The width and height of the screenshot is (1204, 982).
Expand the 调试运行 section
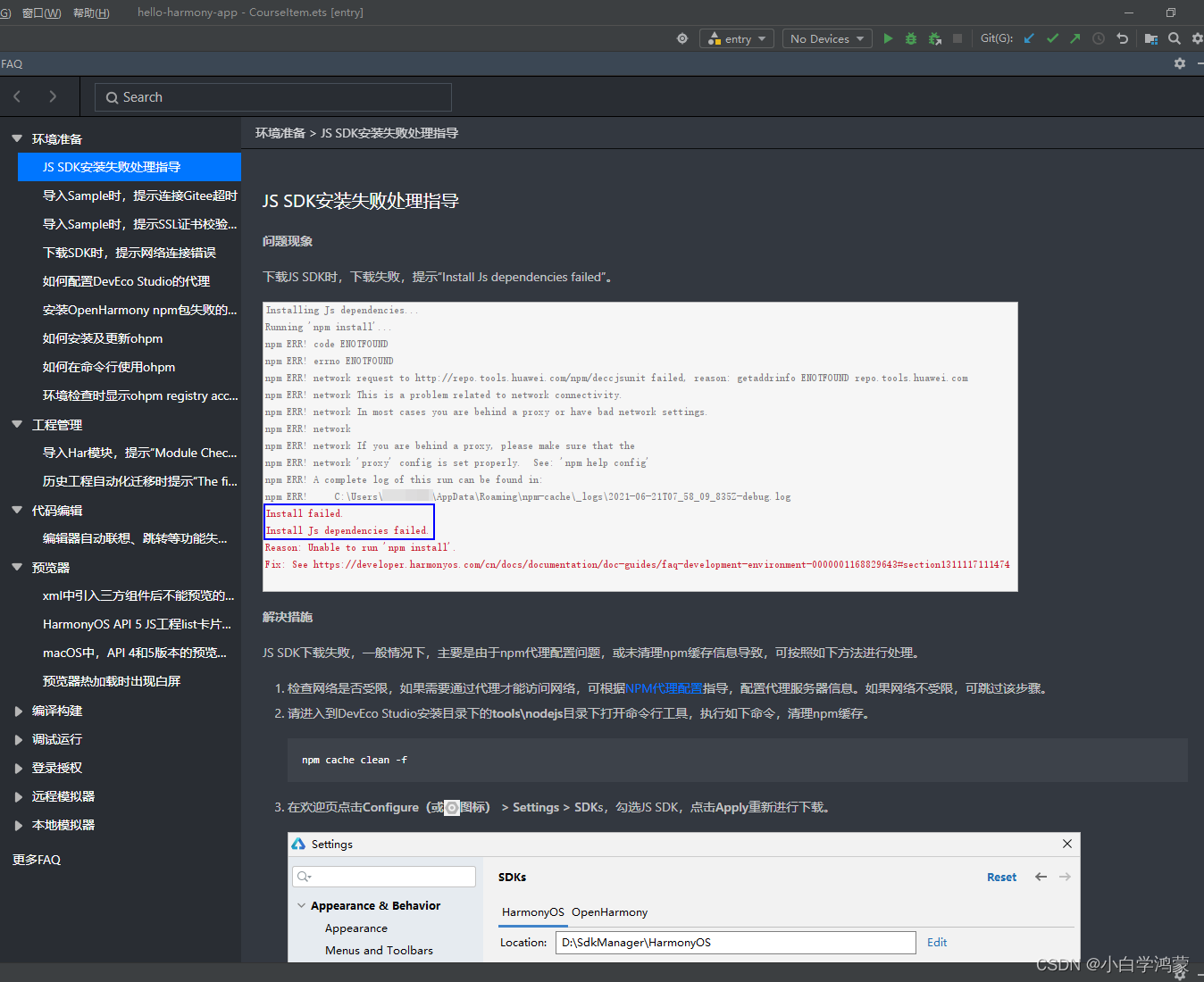point(18,740)
